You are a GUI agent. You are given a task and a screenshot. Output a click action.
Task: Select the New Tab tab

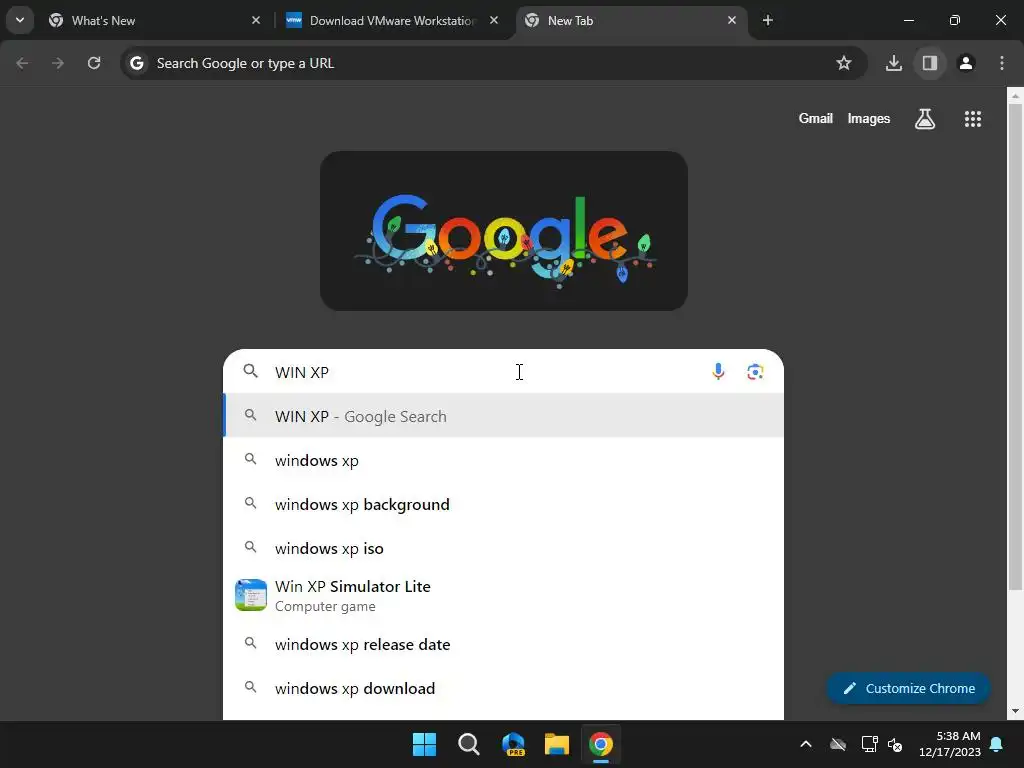[632, 21]
